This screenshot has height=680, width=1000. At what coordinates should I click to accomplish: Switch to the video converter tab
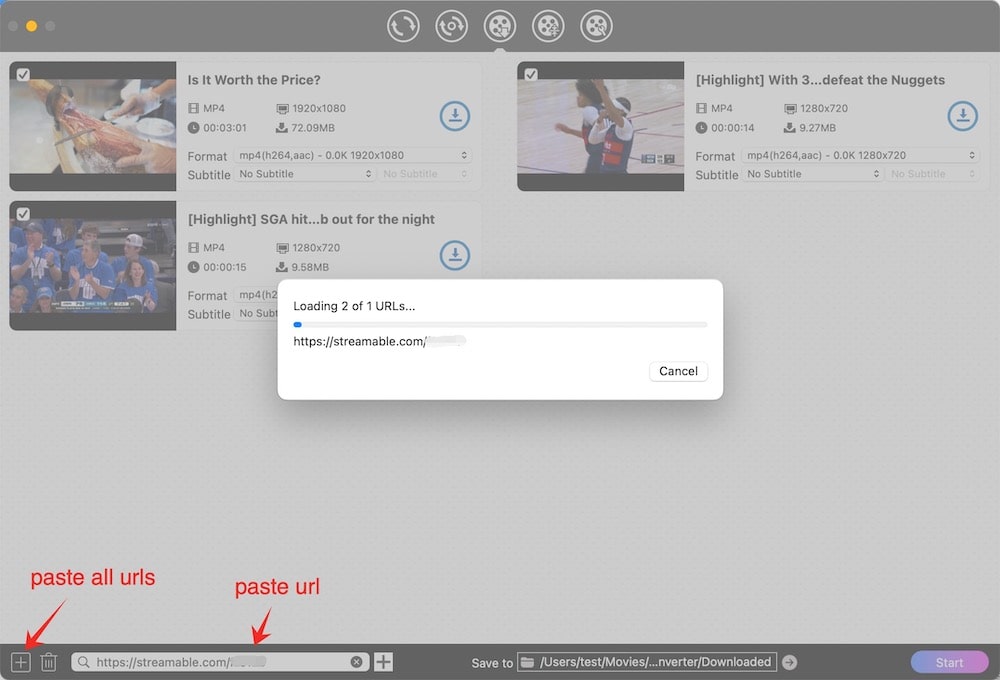tap(404, 26)
